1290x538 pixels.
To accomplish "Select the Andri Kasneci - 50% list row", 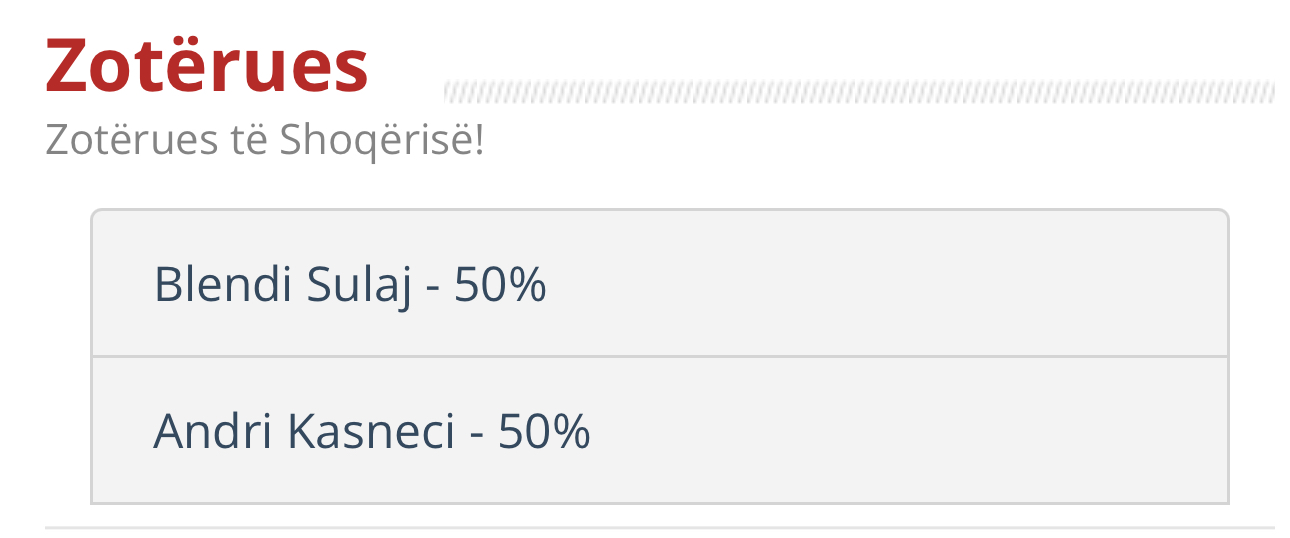I will pyautogui.click(x=659, y=430).
